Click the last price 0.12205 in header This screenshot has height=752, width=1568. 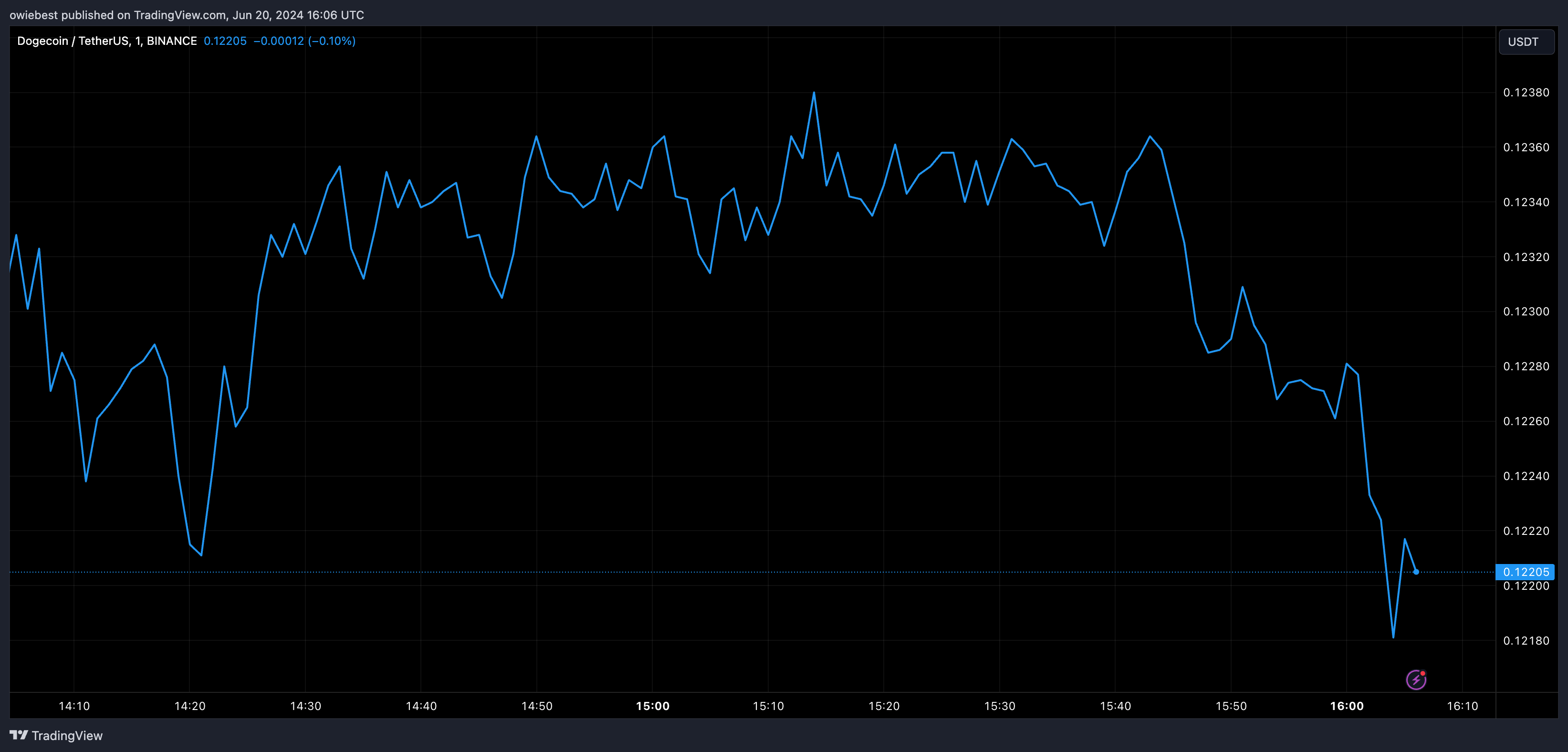click(225, 41)
